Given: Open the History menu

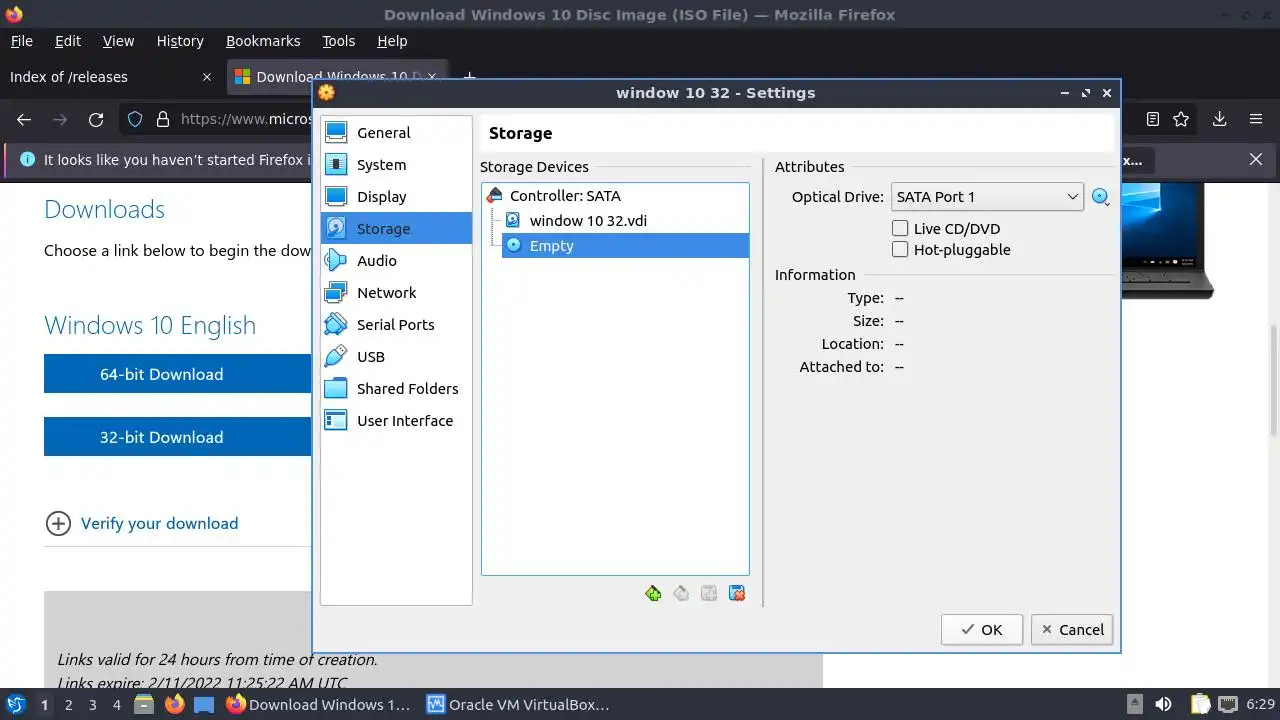Looking at the screenshot, I should pyautogui.click(x=180, y=41).
